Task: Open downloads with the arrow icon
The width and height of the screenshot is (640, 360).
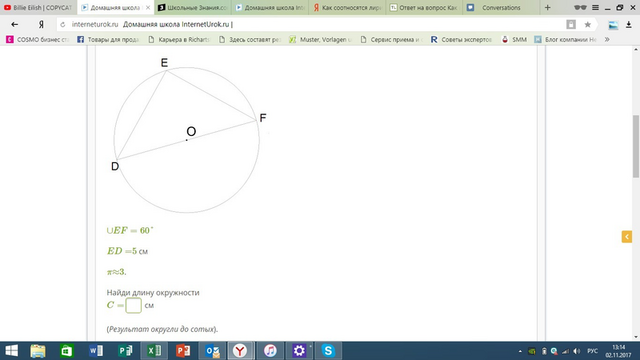Action: [629, 24]
